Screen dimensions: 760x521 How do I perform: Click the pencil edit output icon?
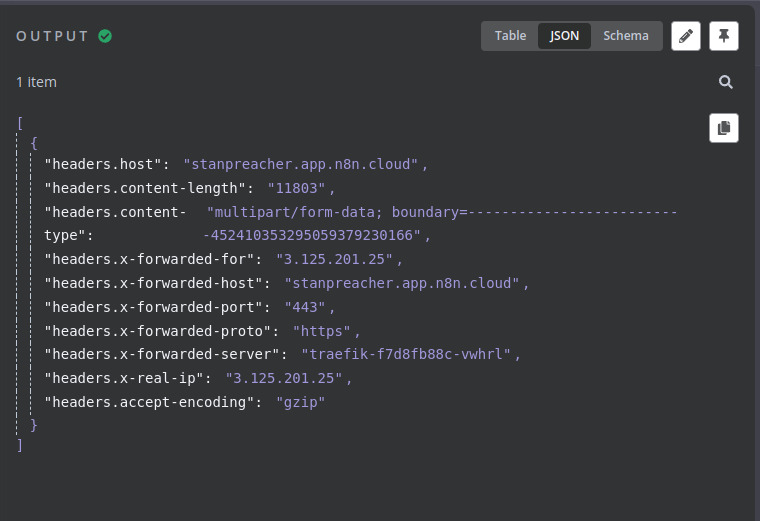click(x=685, y=36)
